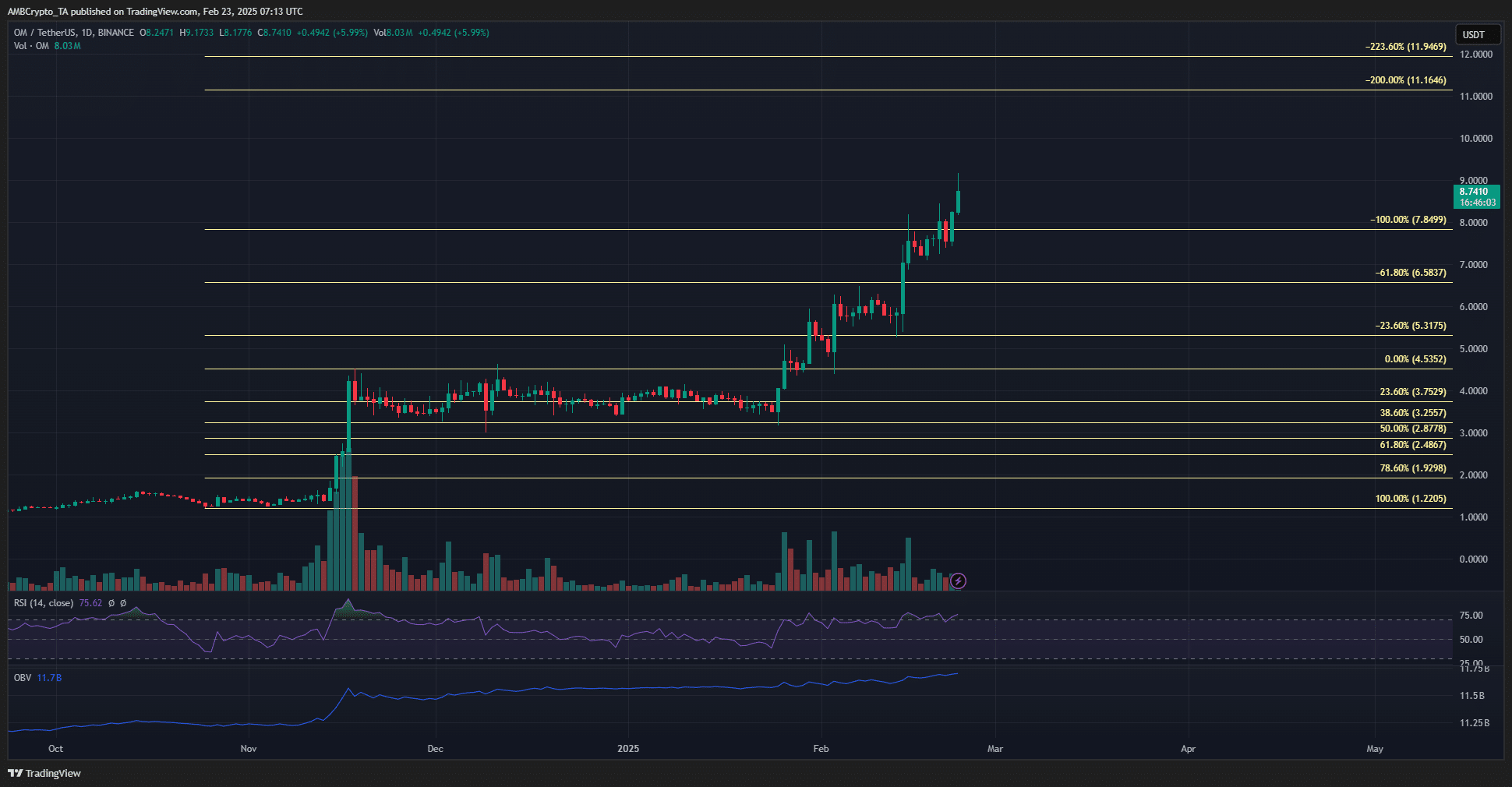Click the first ∅ icon in the RSI legend

pos(111,603)
